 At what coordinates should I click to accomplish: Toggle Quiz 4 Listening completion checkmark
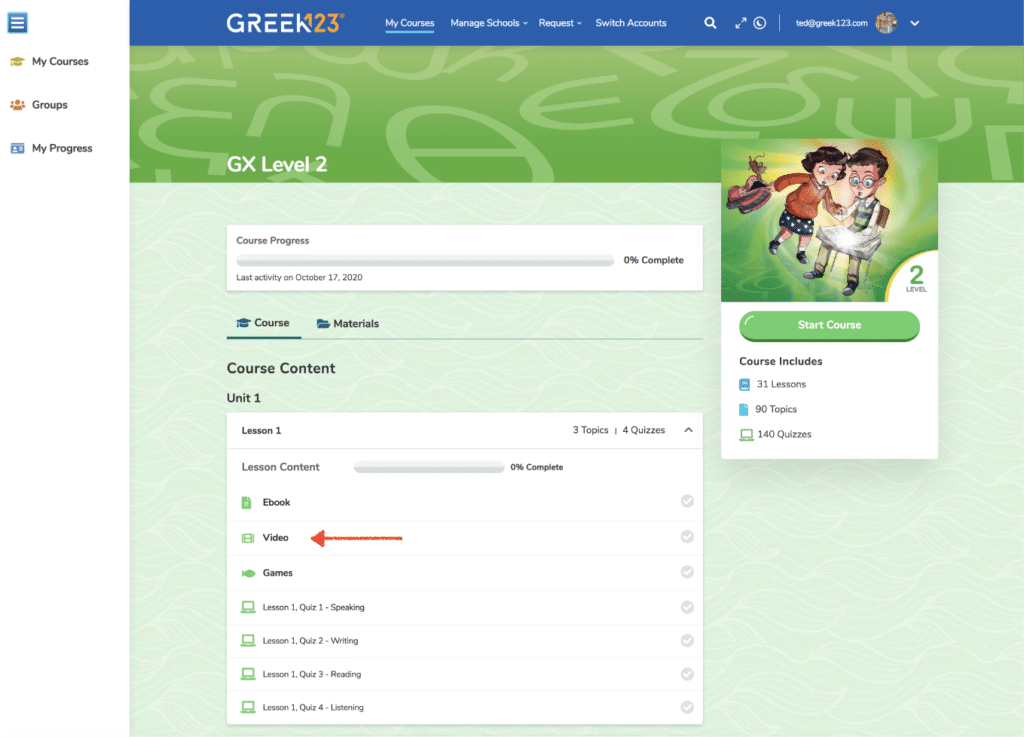[x=687, y=707]
